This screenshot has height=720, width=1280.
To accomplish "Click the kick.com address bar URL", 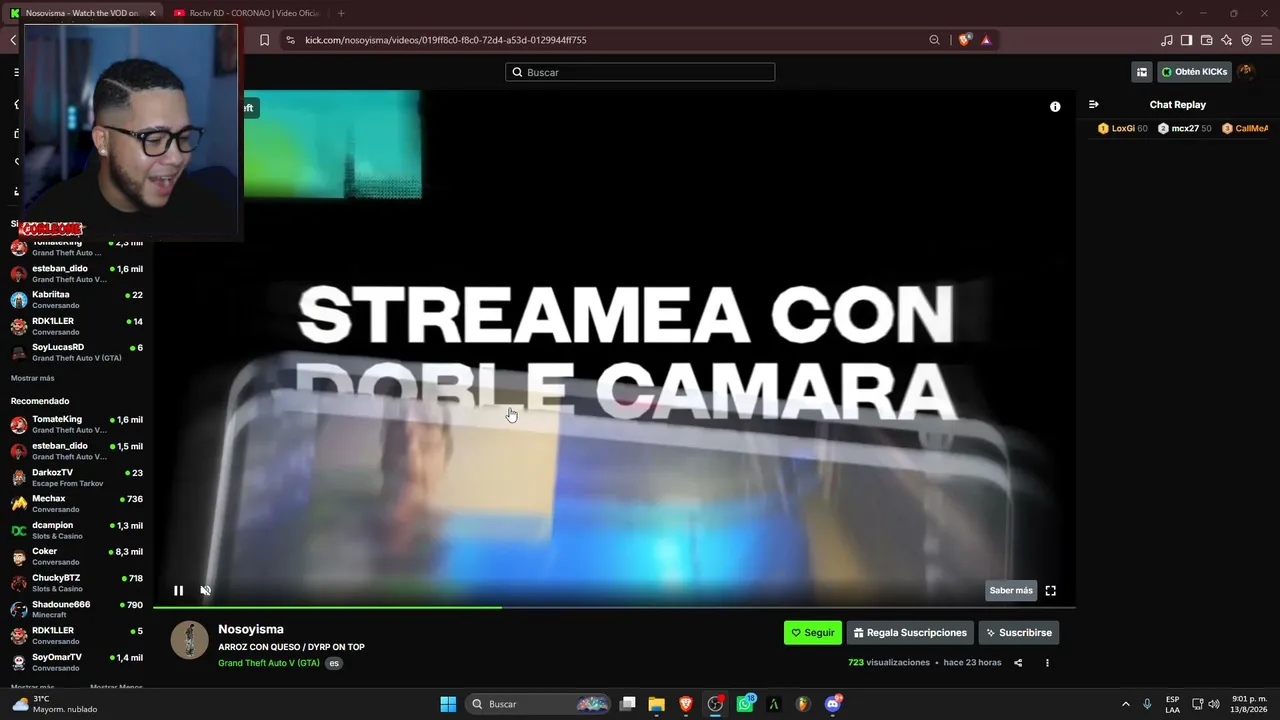I will (x=446, y=40).
